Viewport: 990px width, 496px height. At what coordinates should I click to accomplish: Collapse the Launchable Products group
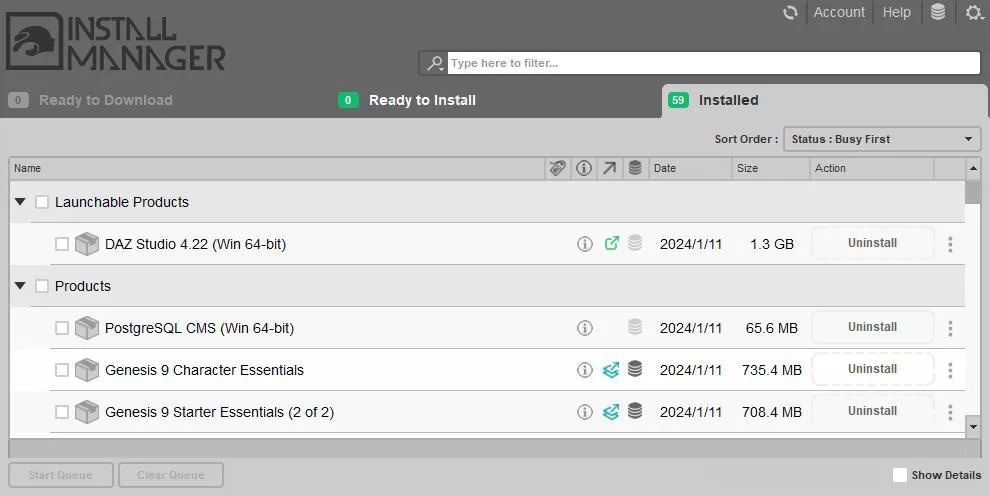(20, 202)
